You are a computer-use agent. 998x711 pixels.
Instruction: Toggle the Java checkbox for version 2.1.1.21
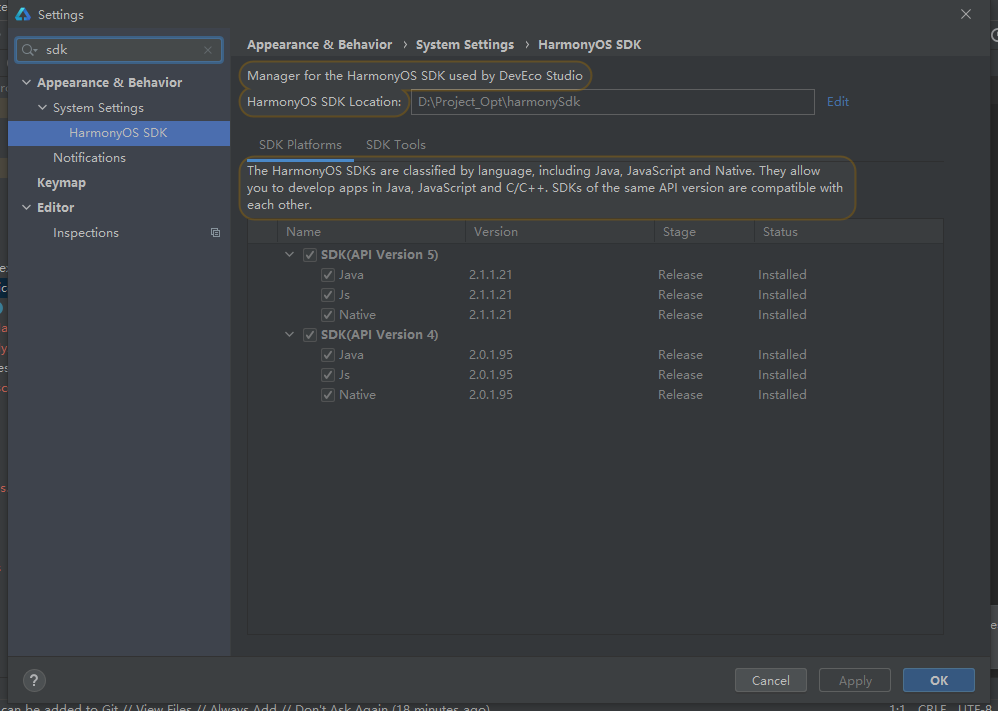click(x=328, y=275)
